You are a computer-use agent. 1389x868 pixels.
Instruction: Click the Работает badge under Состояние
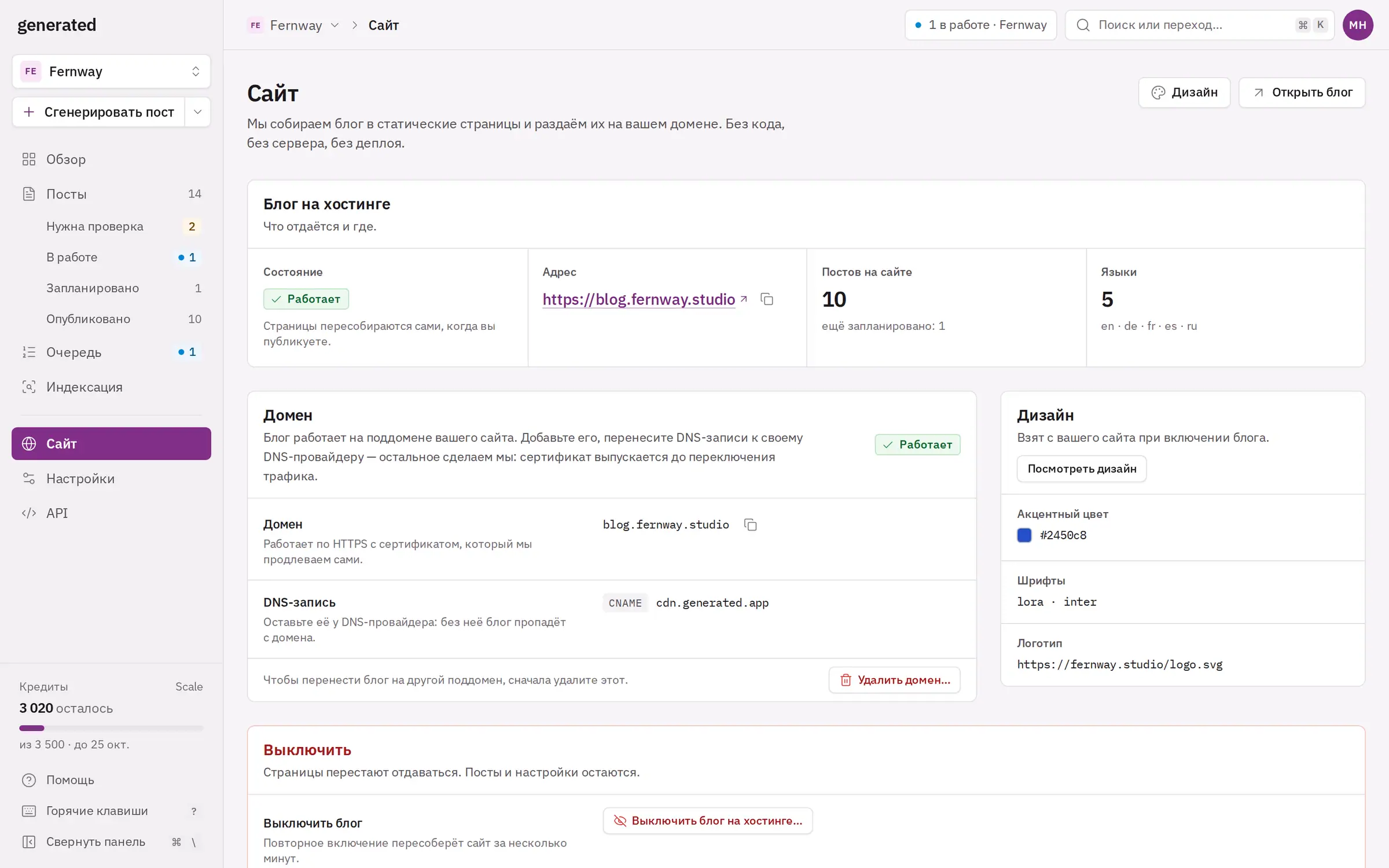point(306,299)
